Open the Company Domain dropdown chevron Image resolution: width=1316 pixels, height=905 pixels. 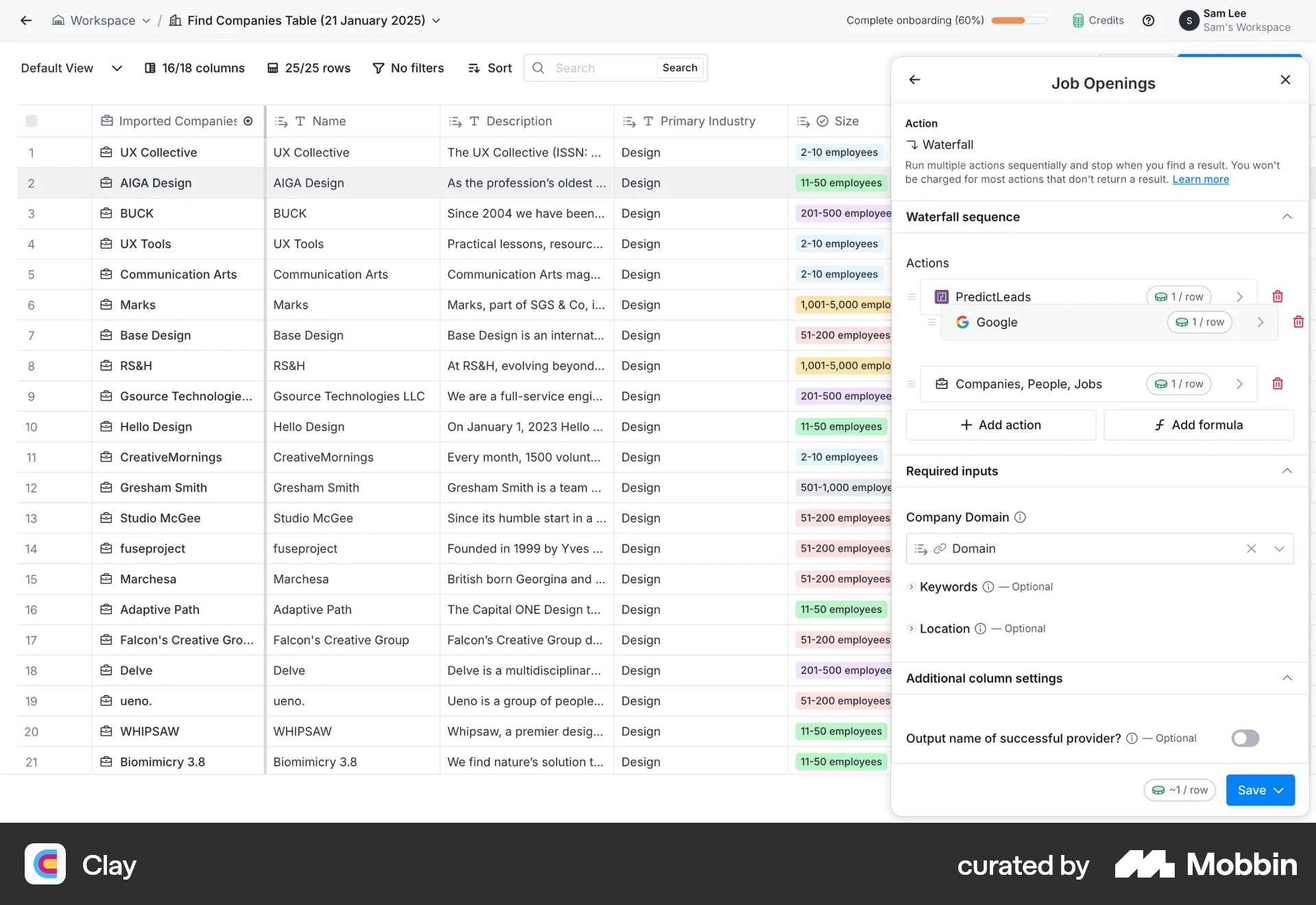(1279, 548)
